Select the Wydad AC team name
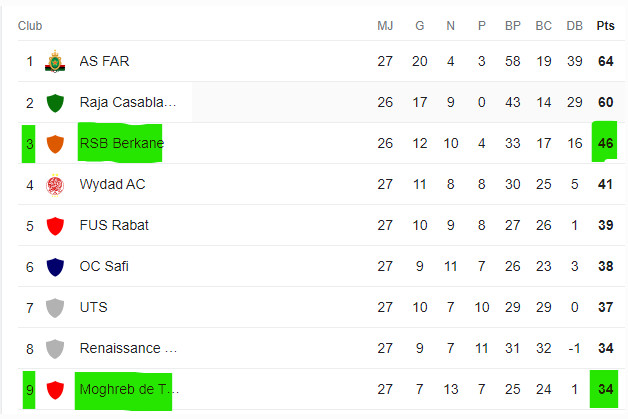This screenshot has width=628, height=419. (x=112, y=185)
